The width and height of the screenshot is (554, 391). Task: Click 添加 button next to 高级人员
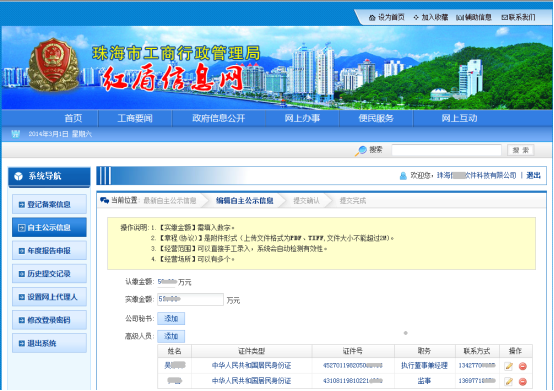(x=171, y=336)
